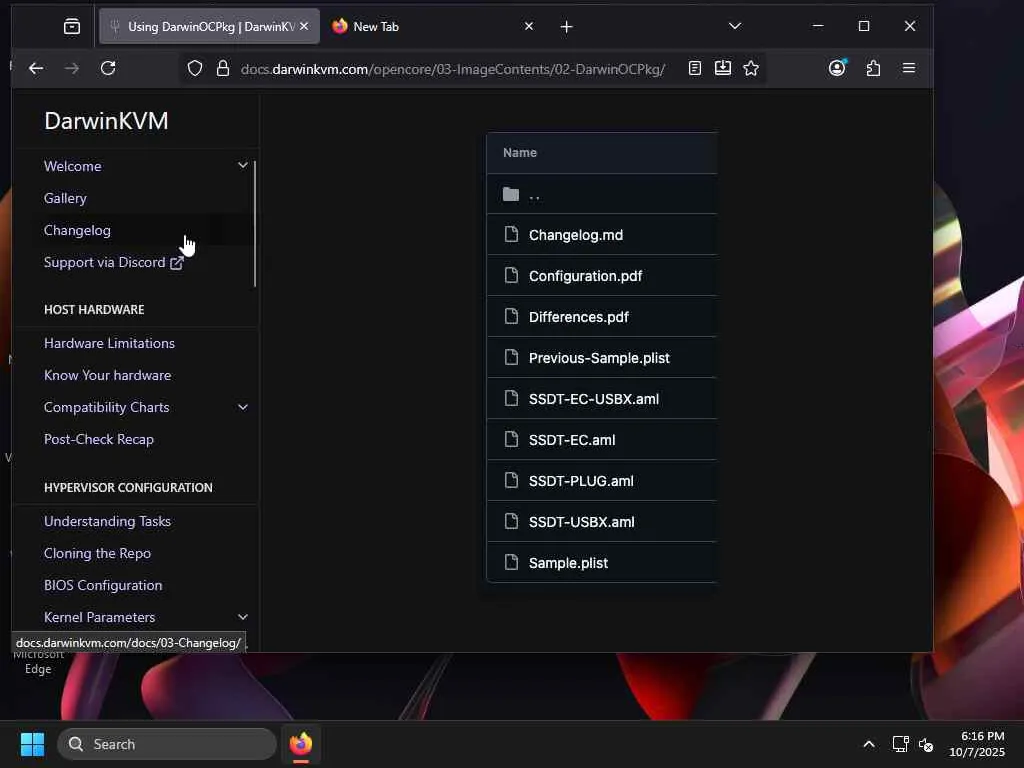
Task: Click Previous-Sample.plist file icon
Action: click(511, 357)
